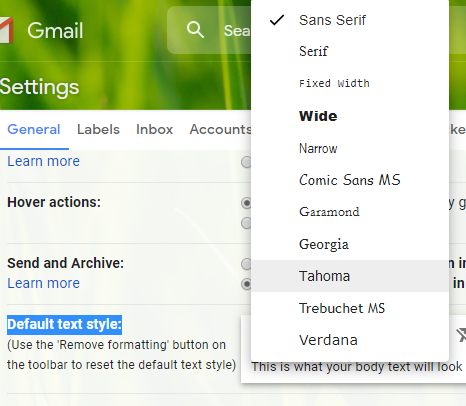Image resolution: width=466 pixels, height=406 pixels.
Task: Open Learn more link under Send and Archive
Action: tap(44, 283)
